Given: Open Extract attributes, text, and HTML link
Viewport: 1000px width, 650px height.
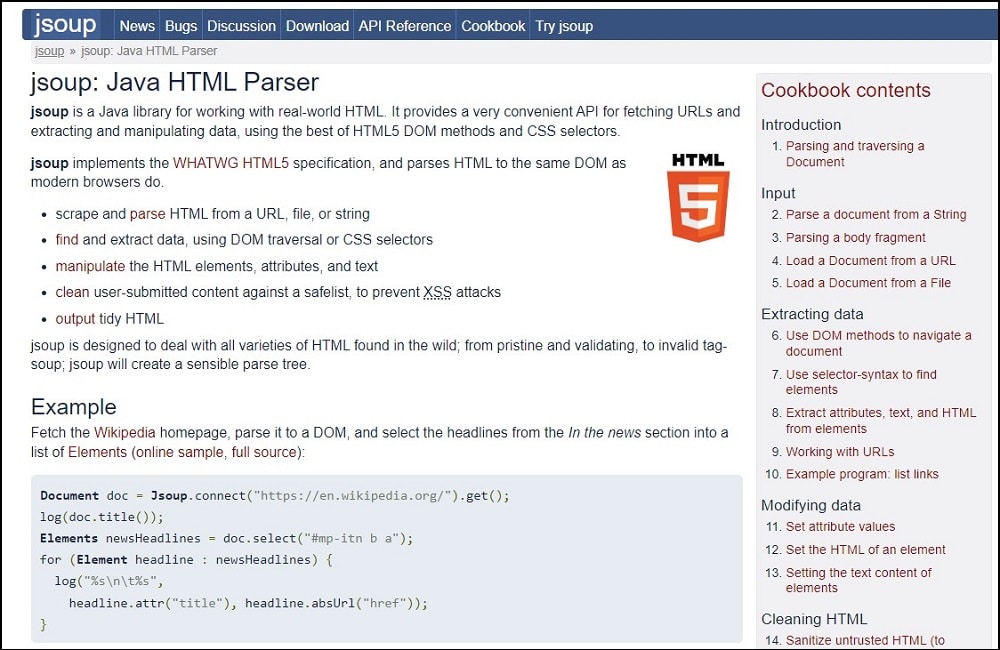Looking at the screenshot, I should point(881,420).
